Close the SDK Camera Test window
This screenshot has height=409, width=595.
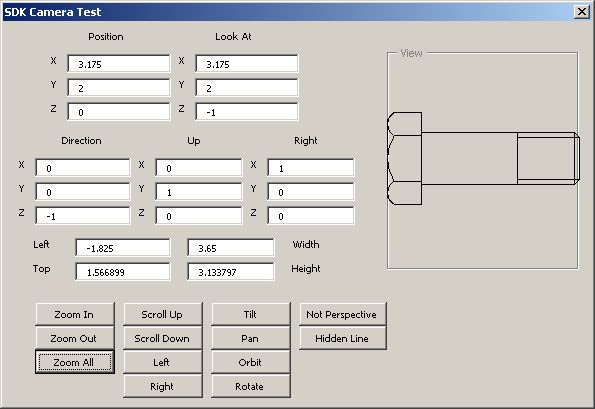[x=581, y=12]
